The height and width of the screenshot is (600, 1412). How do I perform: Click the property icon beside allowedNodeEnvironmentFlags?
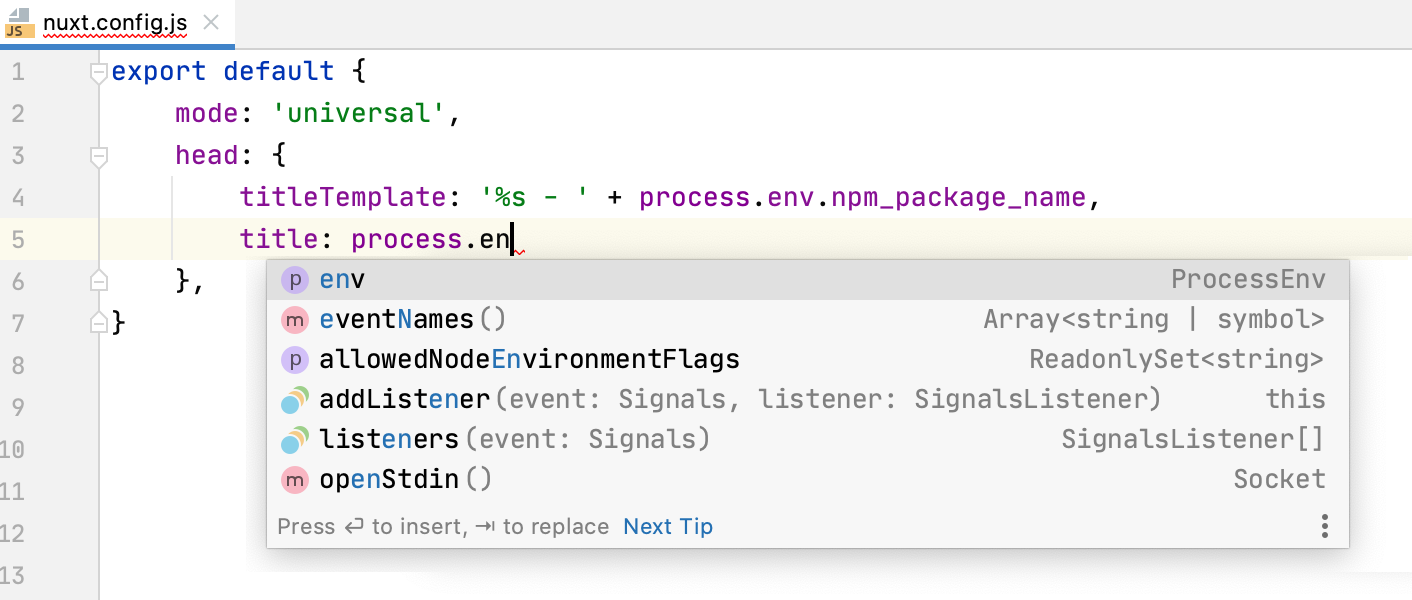pyautogui.click(x=295, y=358)
